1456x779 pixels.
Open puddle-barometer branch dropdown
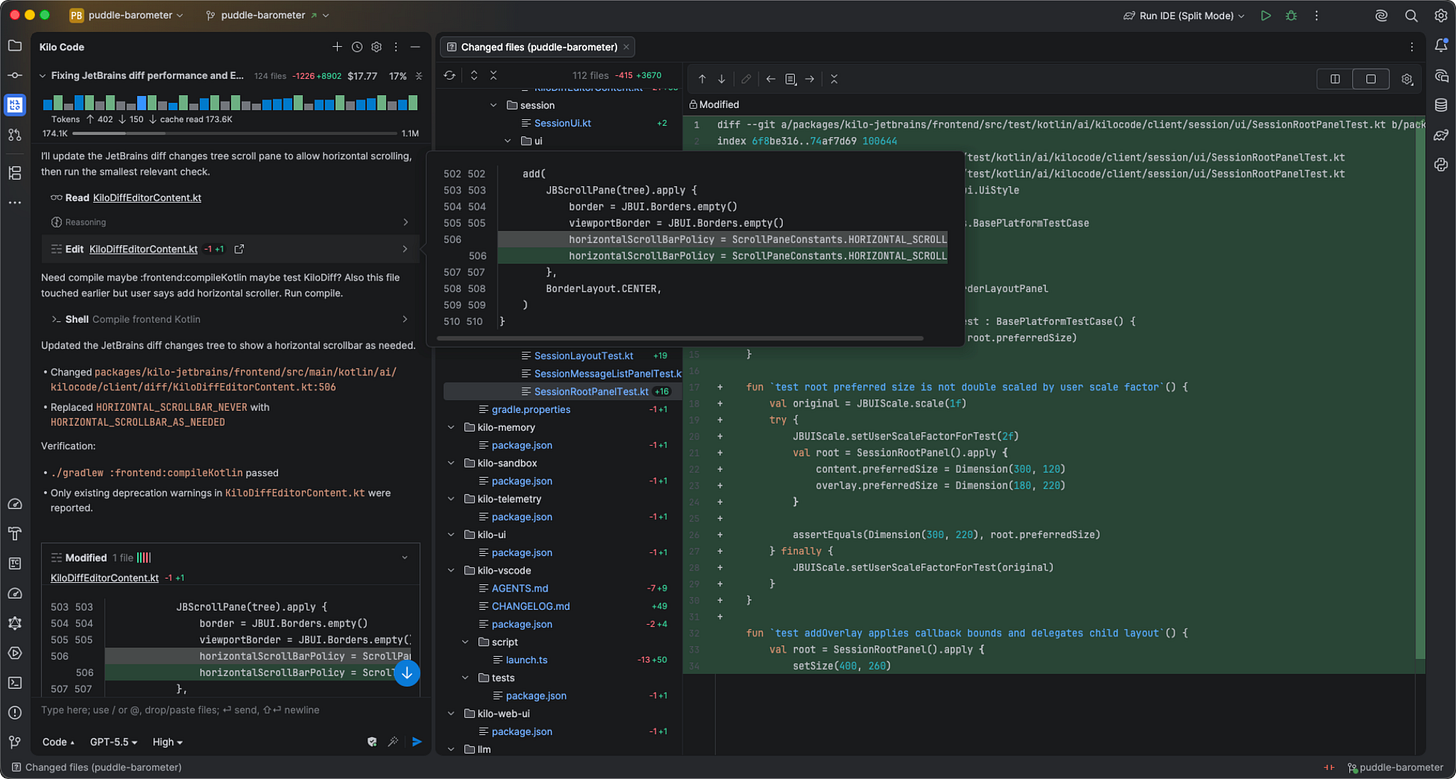268,16
